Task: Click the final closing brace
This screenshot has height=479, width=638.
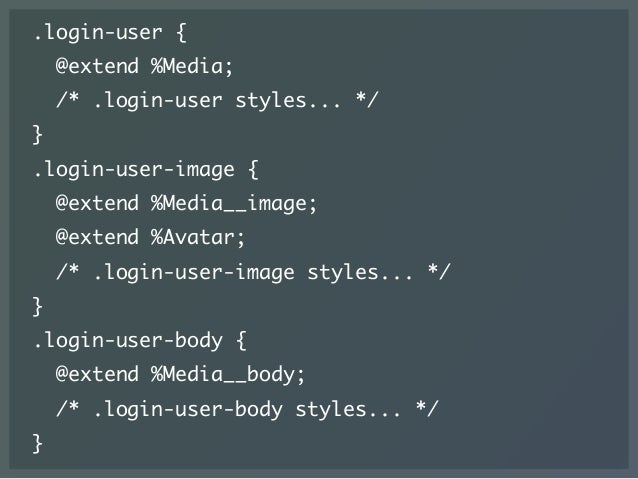Action: [x=37, y=443]
